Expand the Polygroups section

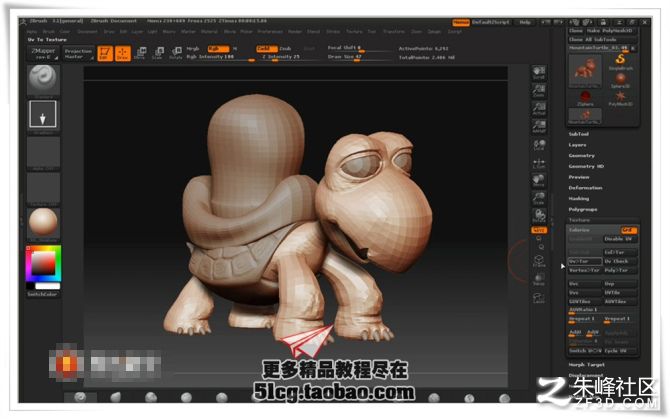[x=583, y=209]
